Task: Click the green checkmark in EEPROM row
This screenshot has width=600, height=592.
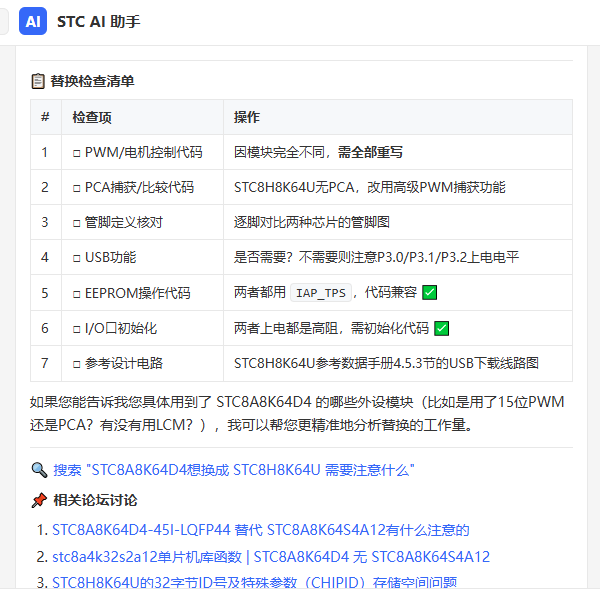Action: pos(429,293)
